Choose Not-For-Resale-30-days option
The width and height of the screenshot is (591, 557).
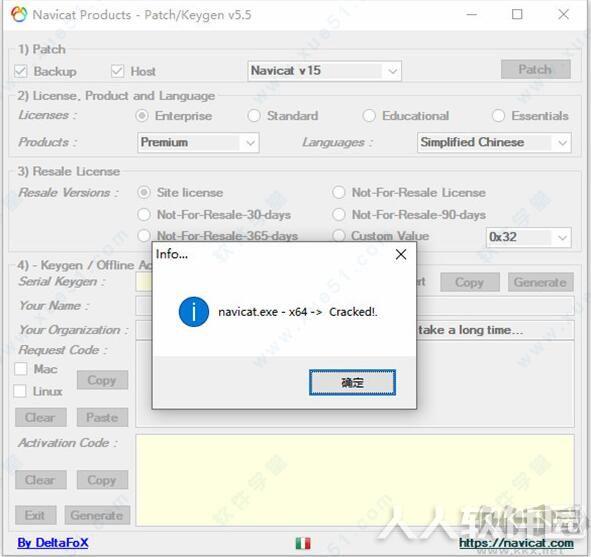point(144,214)
